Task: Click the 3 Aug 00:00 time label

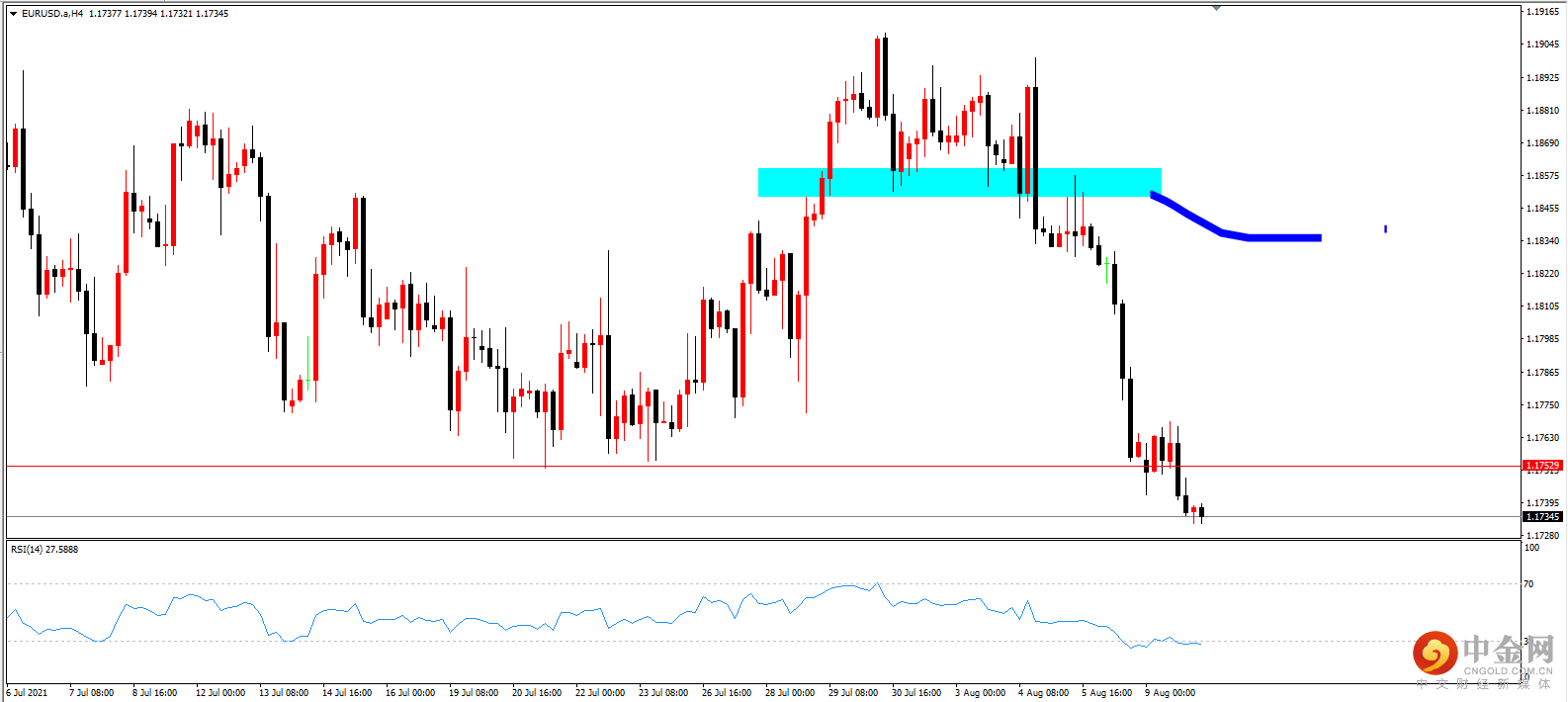Action: 980,692
